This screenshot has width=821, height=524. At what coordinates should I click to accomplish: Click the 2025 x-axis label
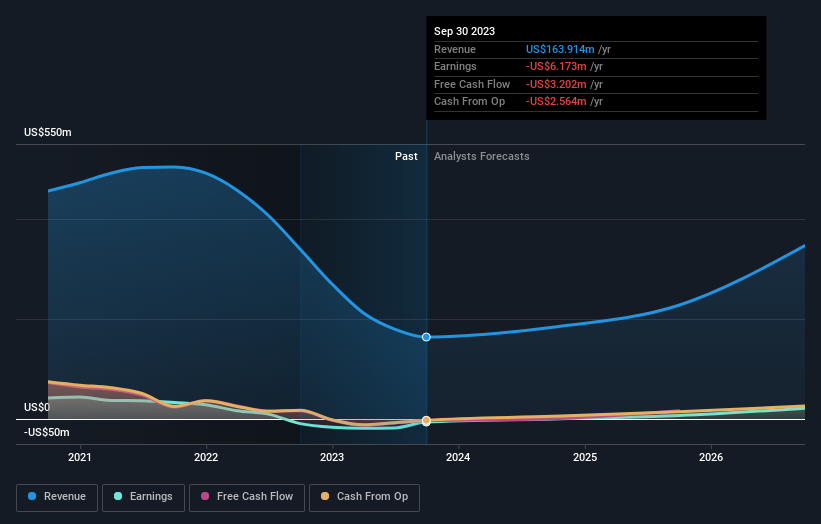click(585, 457)
